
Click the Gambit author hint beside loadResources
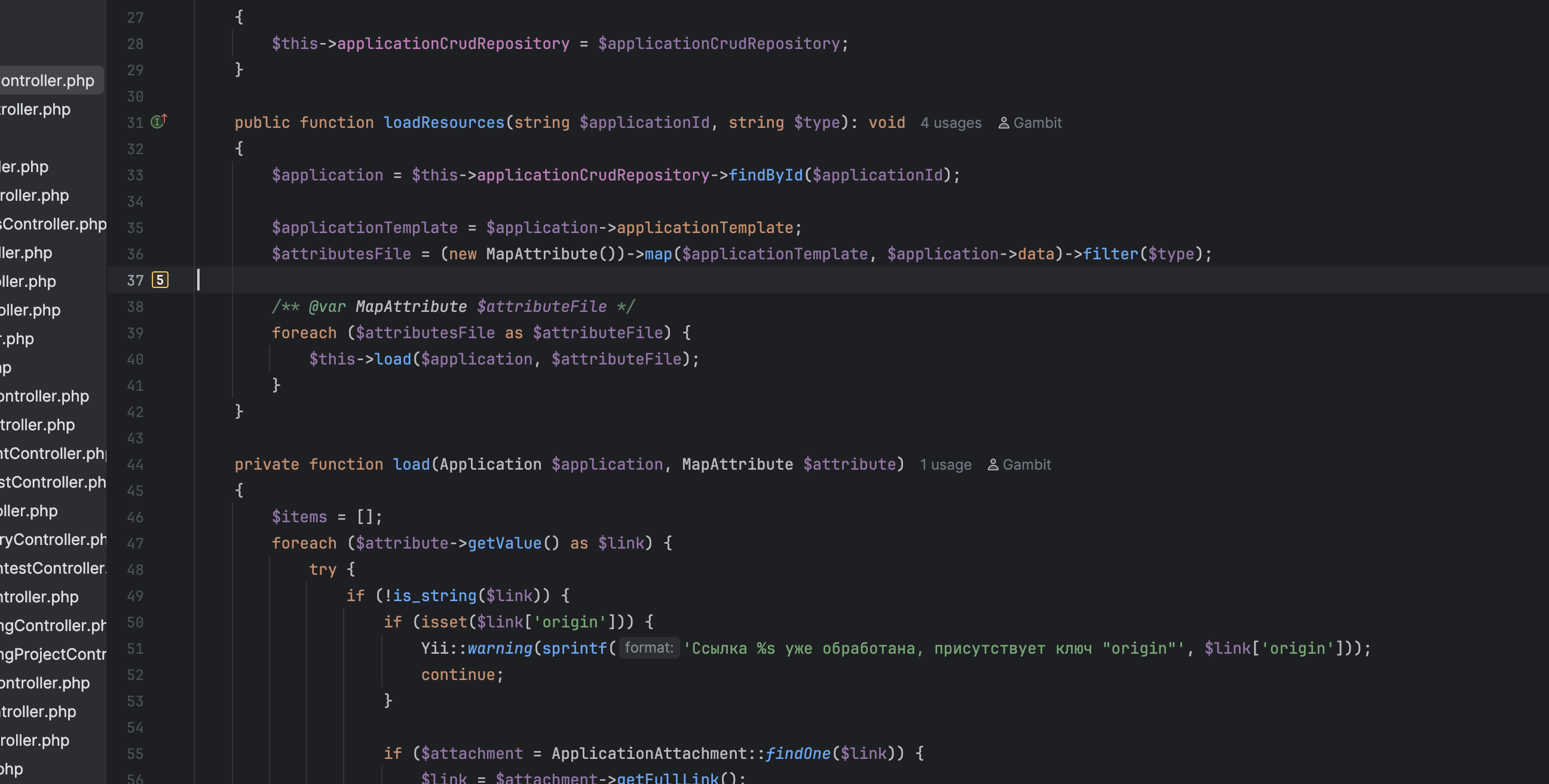tap(1030, 122)
